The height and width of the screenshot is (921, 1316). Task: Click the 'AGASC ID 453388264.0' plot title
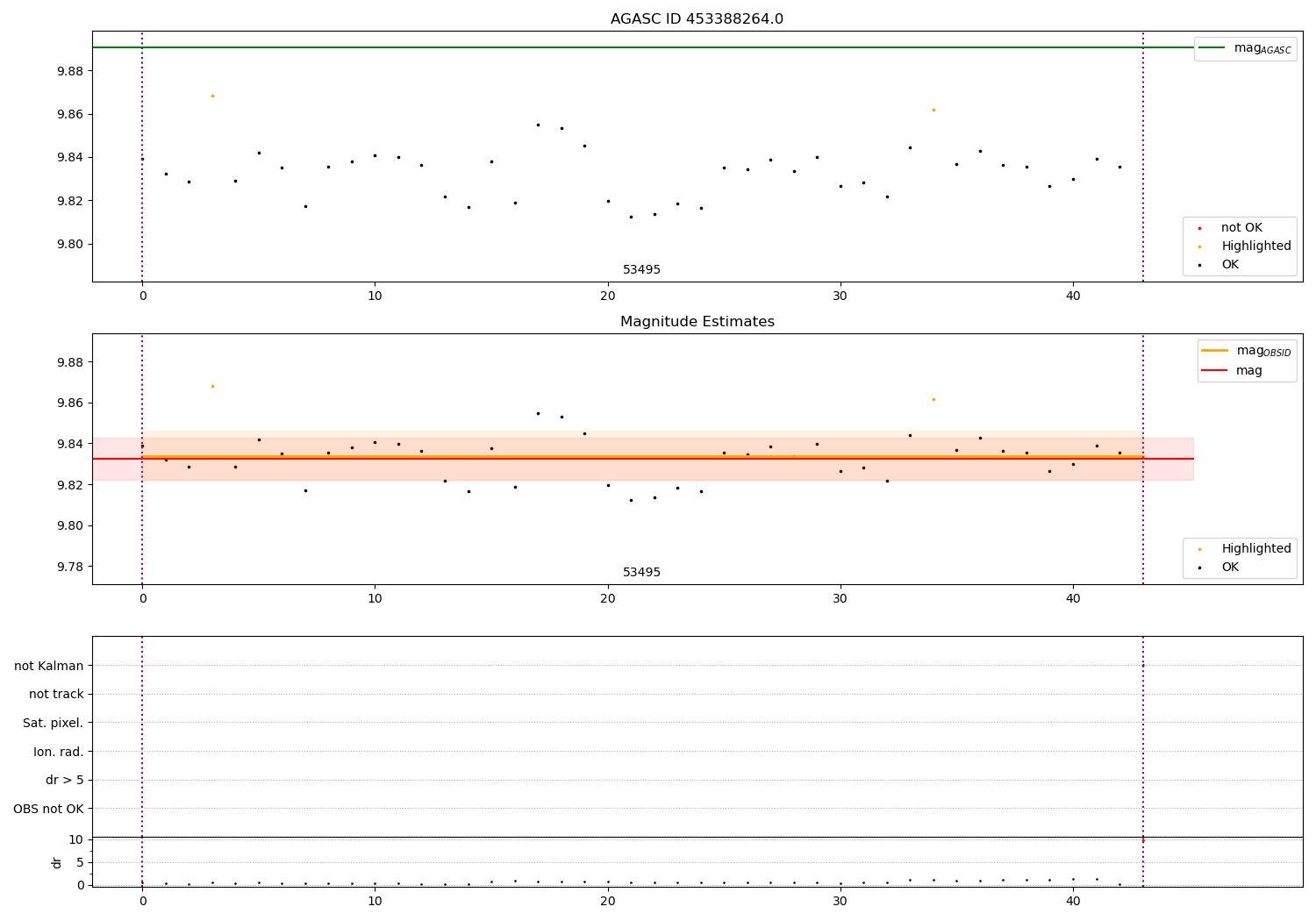coord(697,19)
